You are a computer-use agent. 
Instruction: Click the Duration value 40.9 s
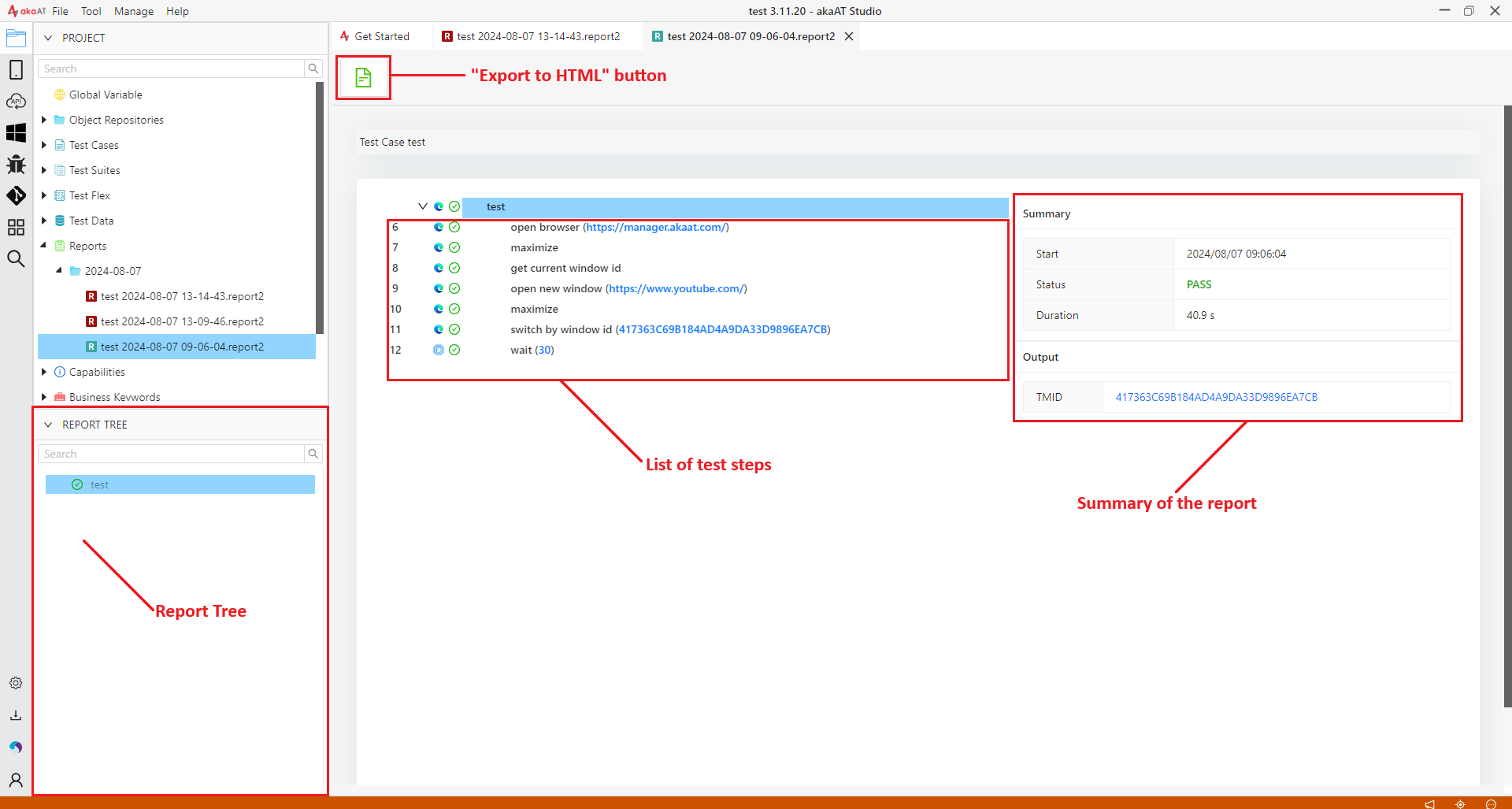1200,315
